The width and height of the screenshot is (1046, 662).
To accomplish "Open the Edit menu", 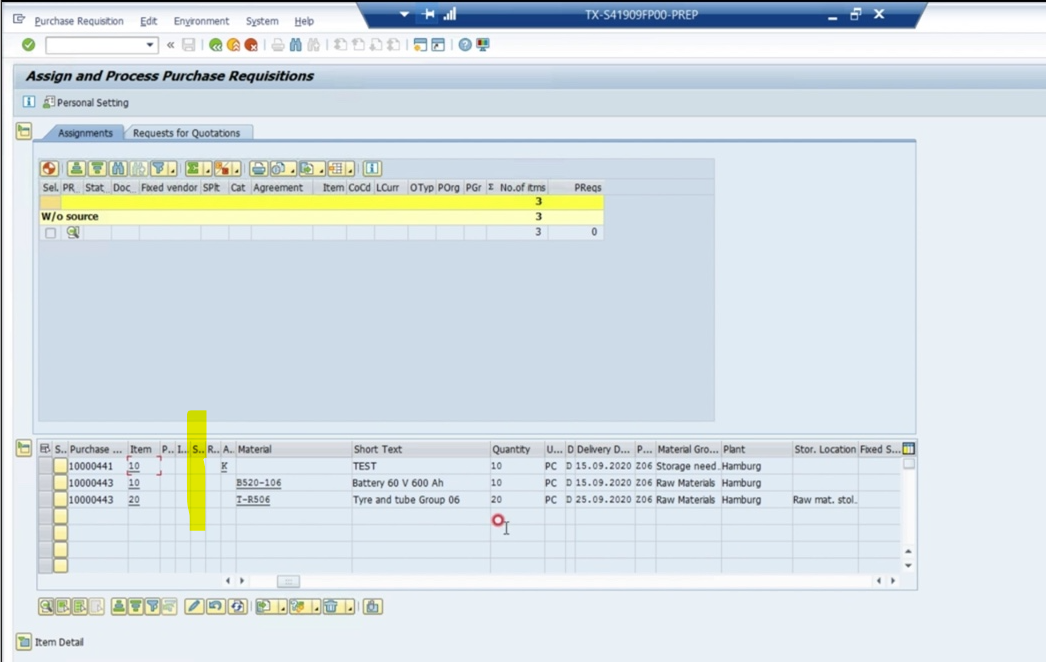I will 148,21.
